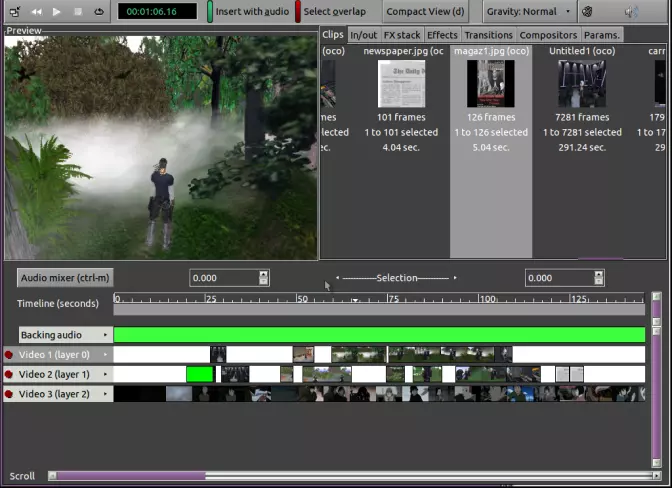
Task: Switch to the Compositors tab
Action: point(548,35)
